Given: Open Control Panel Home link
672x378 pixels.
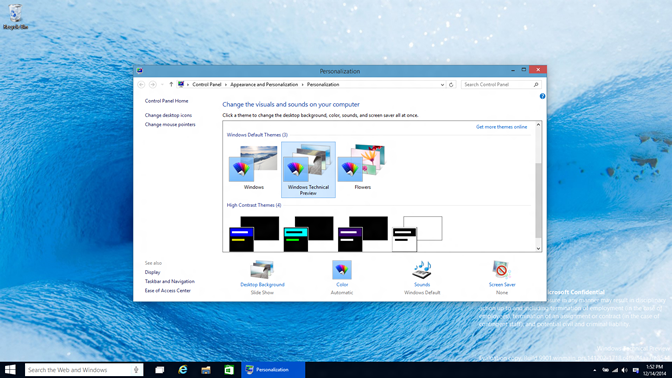Looking at the screenshot, I should [166, 101].
